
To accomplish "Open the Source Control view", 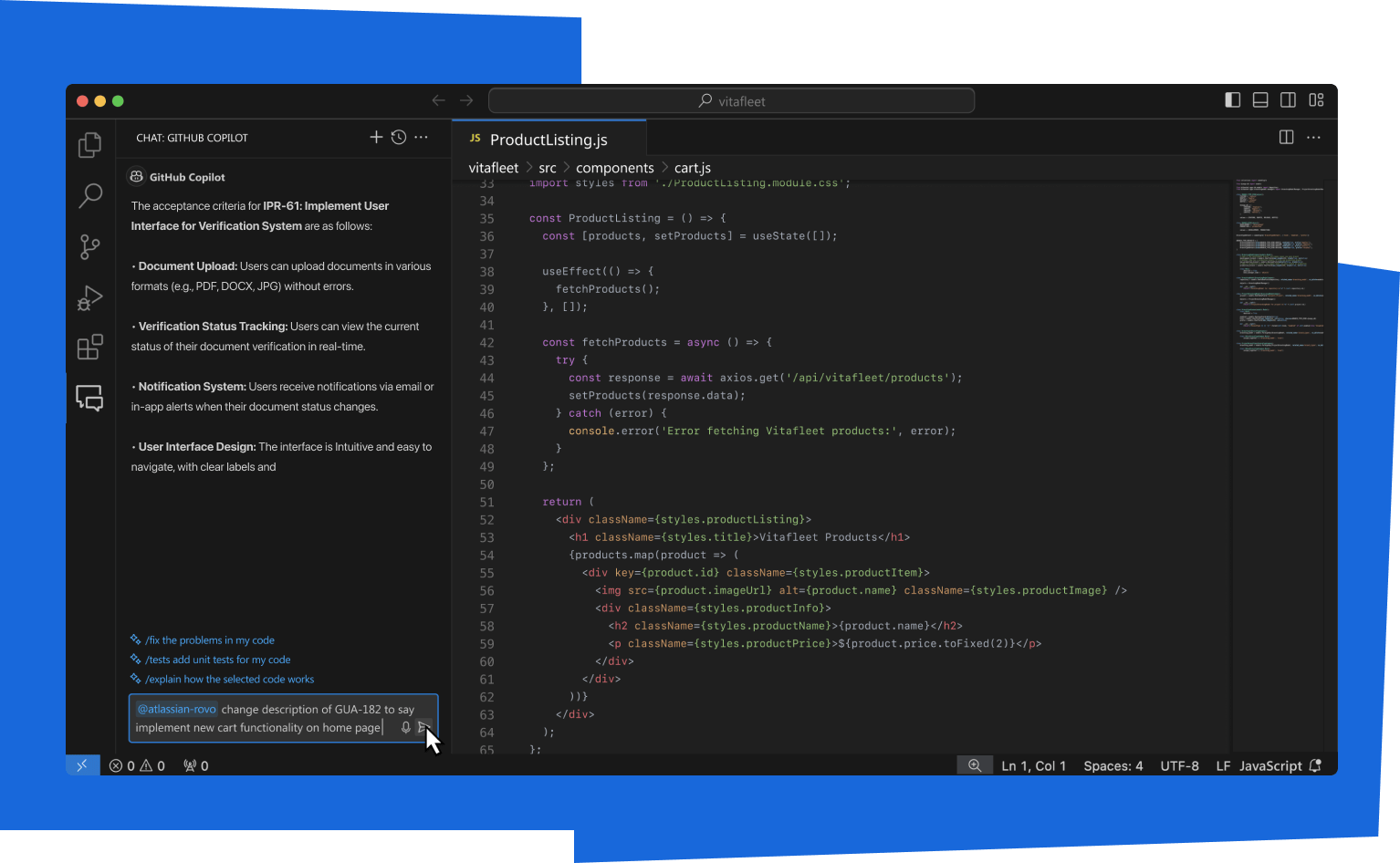I will click(89, 246).
